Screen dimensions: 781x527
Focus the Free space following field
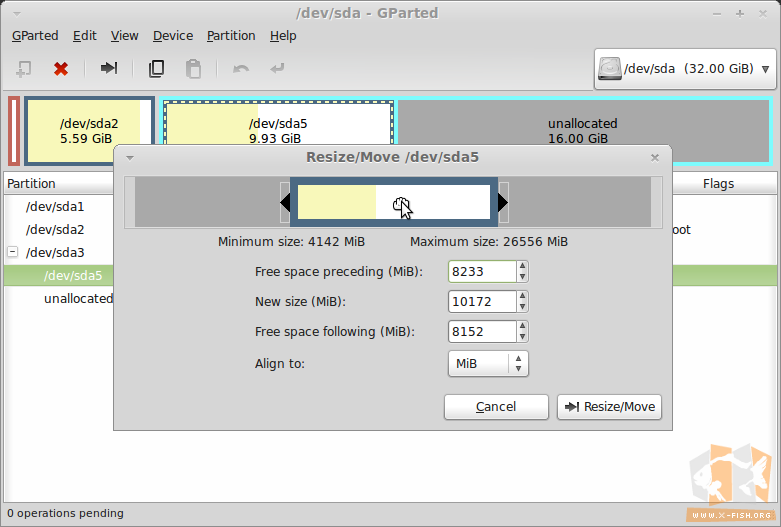point(482,331)
